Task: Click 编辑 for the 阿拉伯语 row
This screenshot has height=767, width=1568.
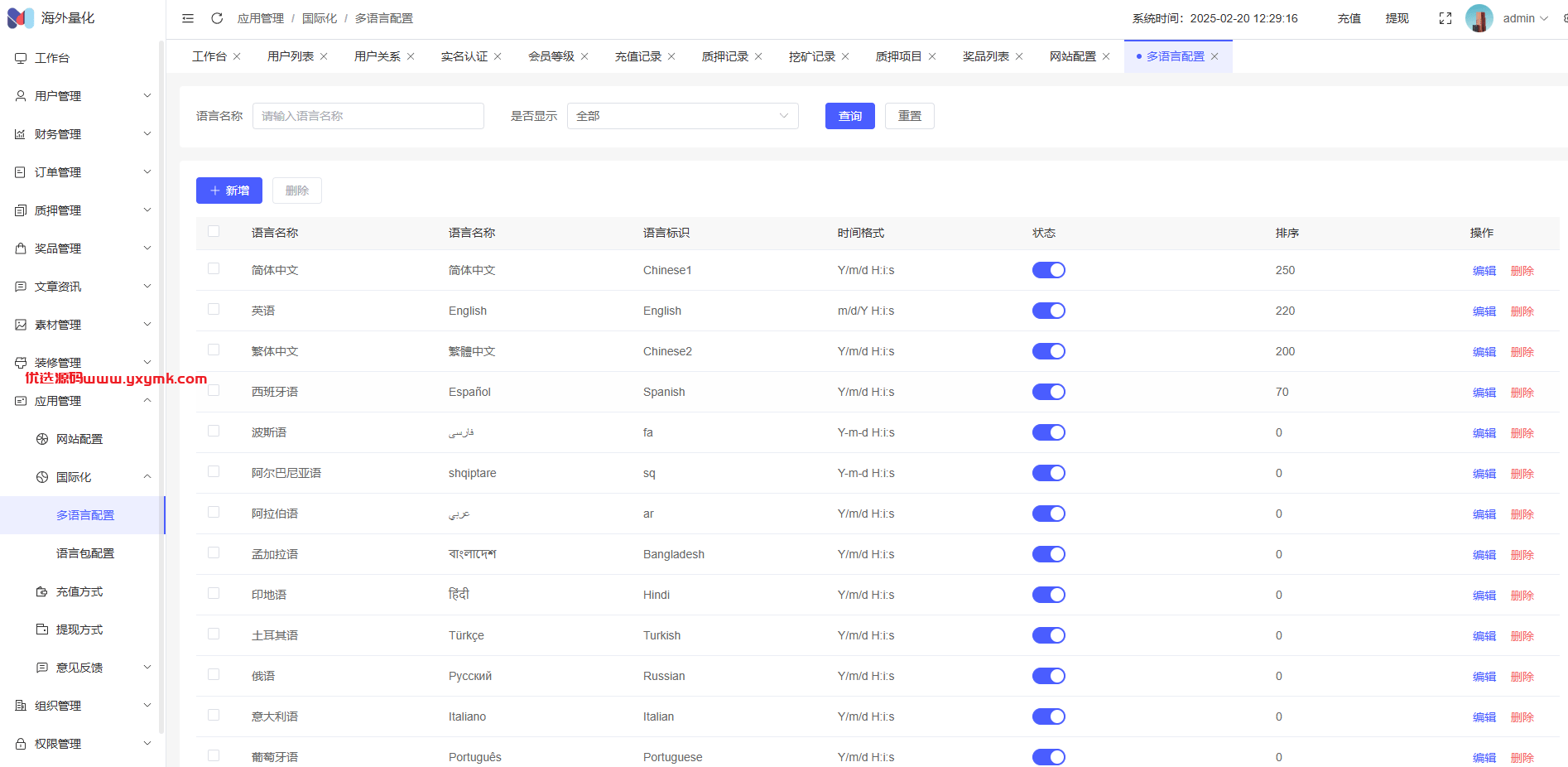Action: point(1484,514)
